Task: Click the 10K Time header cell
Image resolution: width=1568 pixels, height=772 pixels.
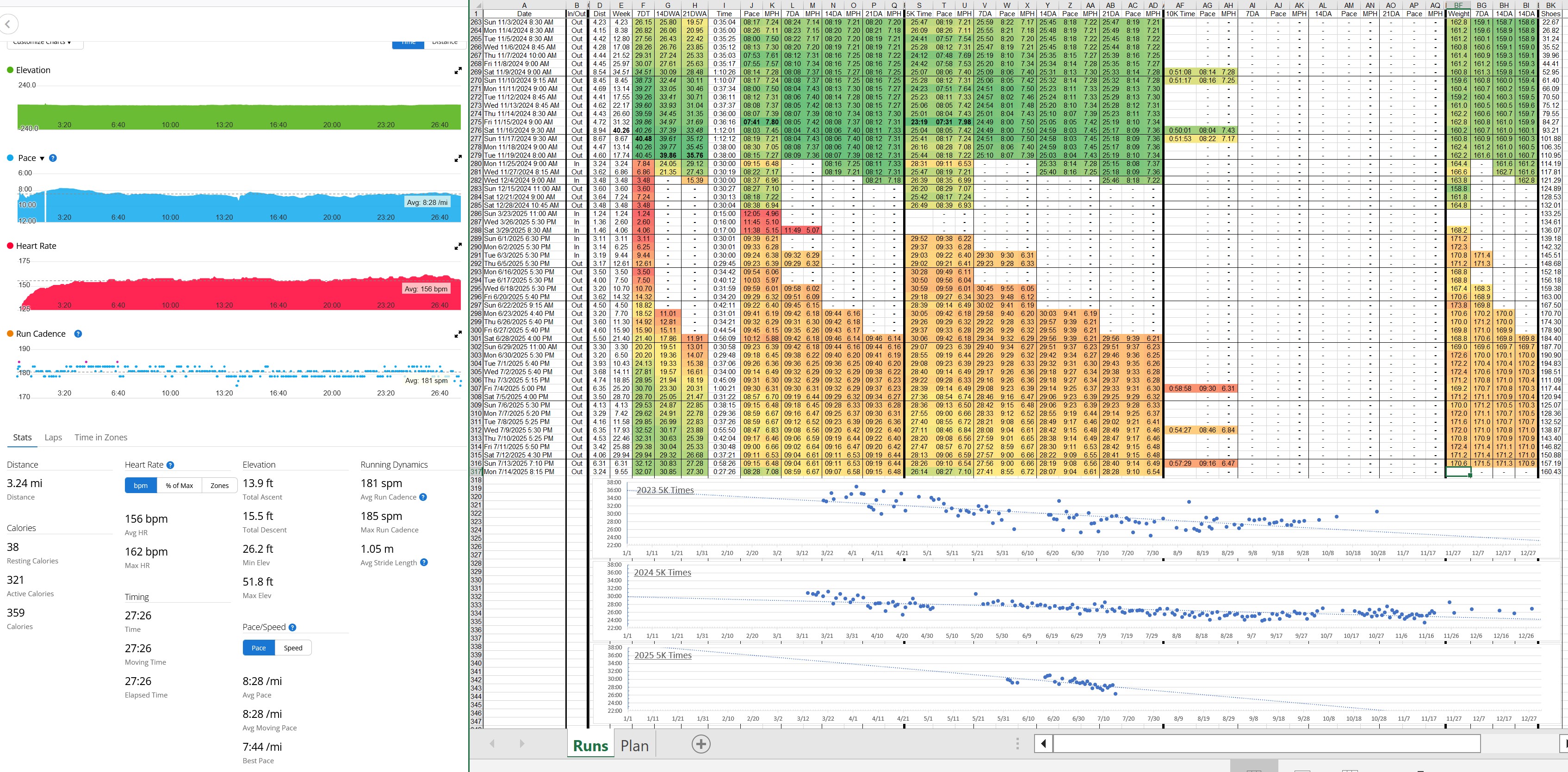Action: pyautogui.click(x=1180, y=13)
